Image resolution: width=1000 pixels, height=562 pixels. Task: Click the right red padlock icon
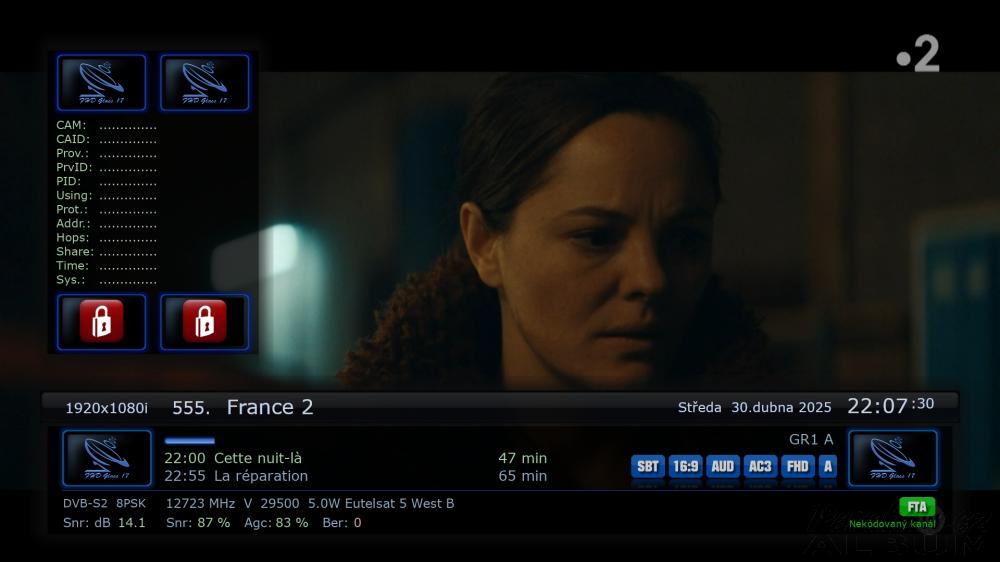click(205, 322)
